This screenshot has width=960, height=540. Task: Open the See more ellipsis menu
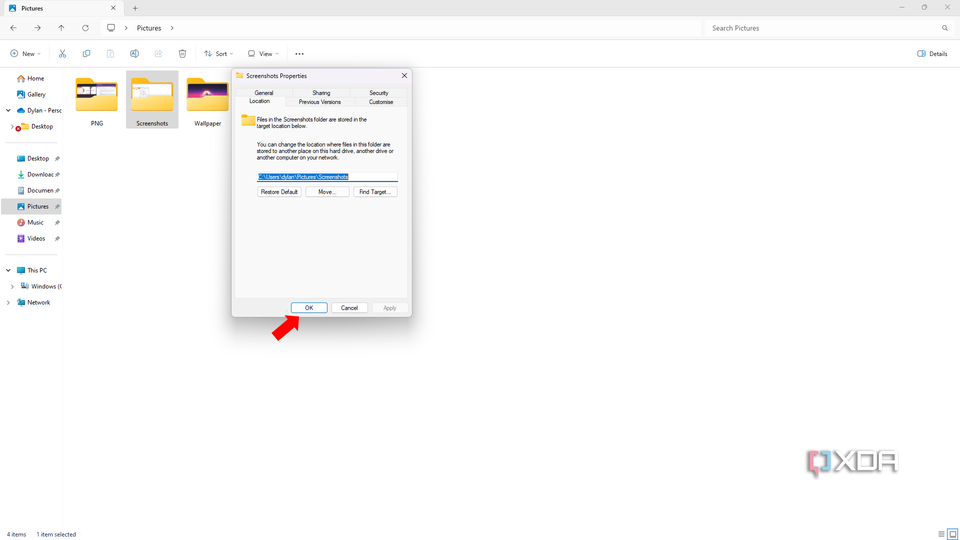click(x=299, y=54)
